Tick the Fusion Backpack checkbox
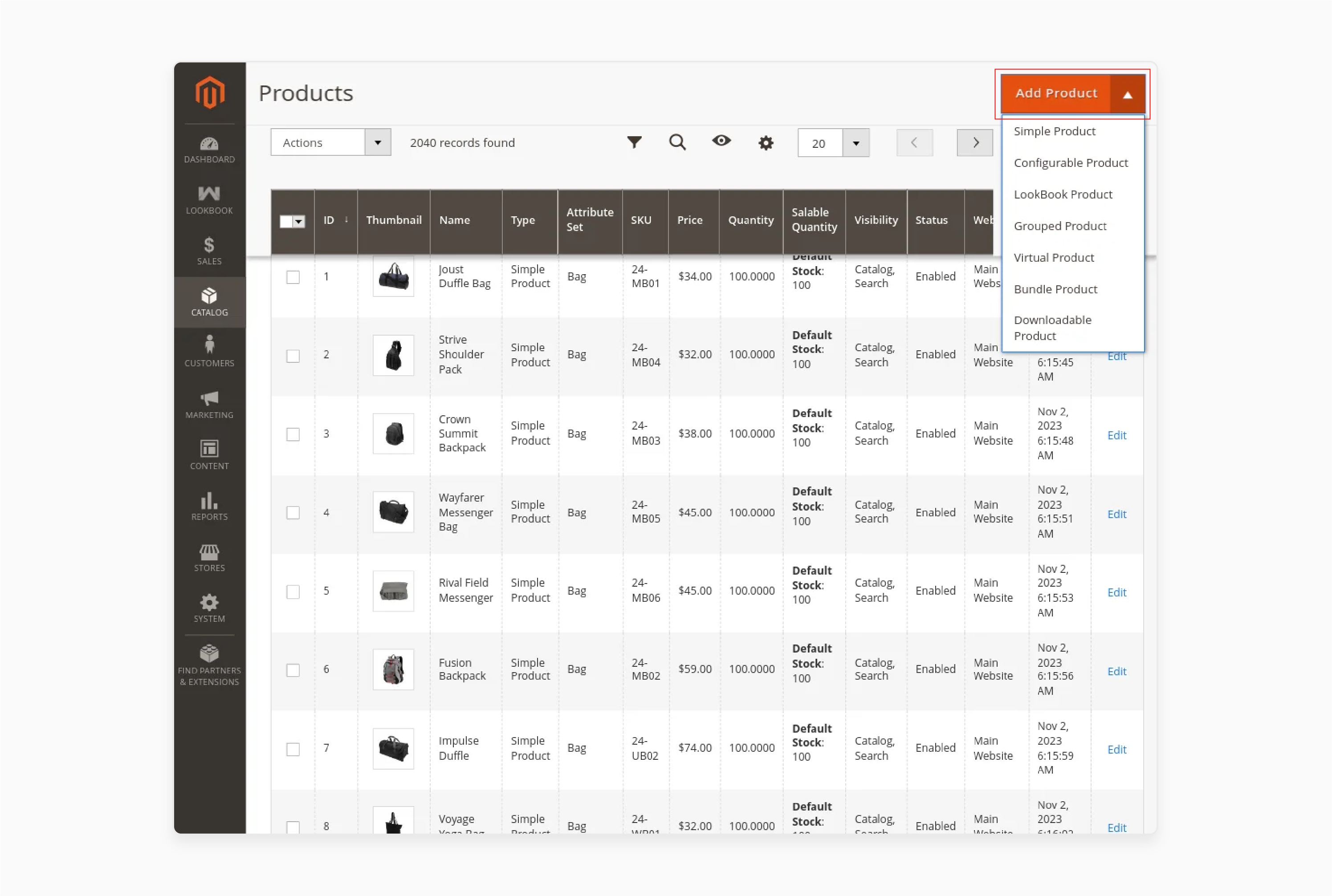 click(x=293, y=670)
